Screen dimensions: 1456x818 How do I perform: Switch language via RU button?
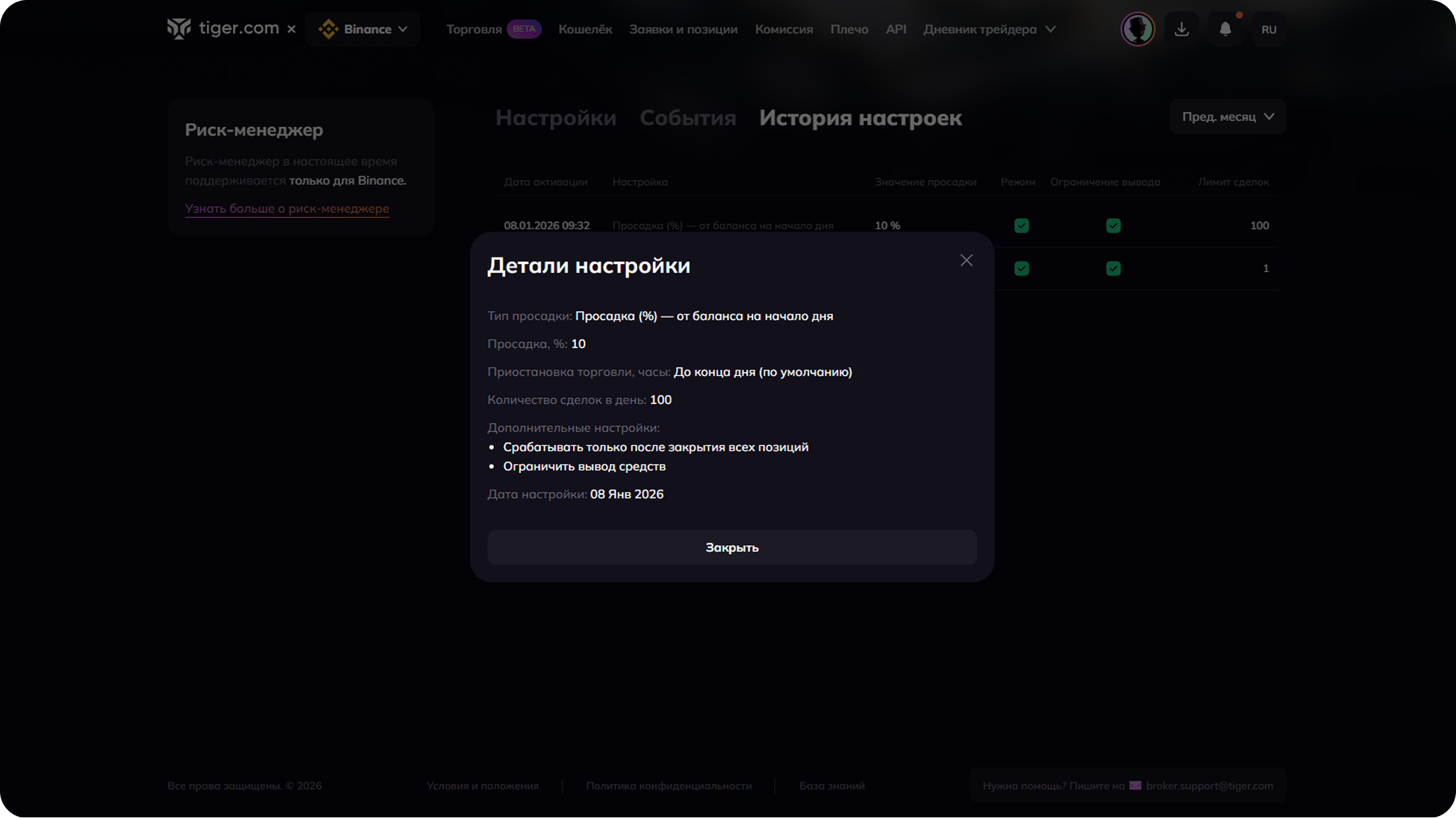[1269, 29]
